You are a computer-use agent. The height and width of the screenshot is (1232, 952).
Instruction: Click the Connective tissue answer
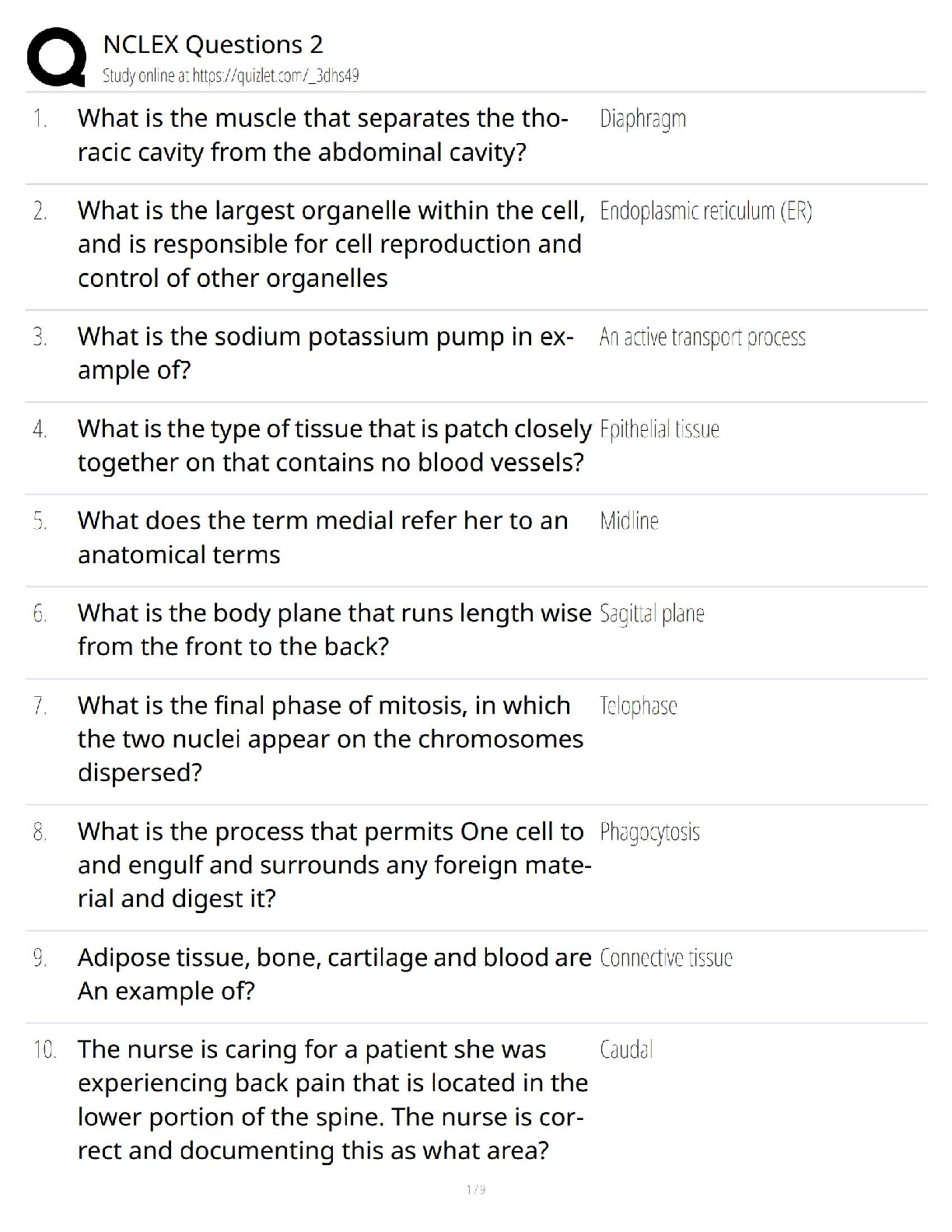tap(666, 958)
